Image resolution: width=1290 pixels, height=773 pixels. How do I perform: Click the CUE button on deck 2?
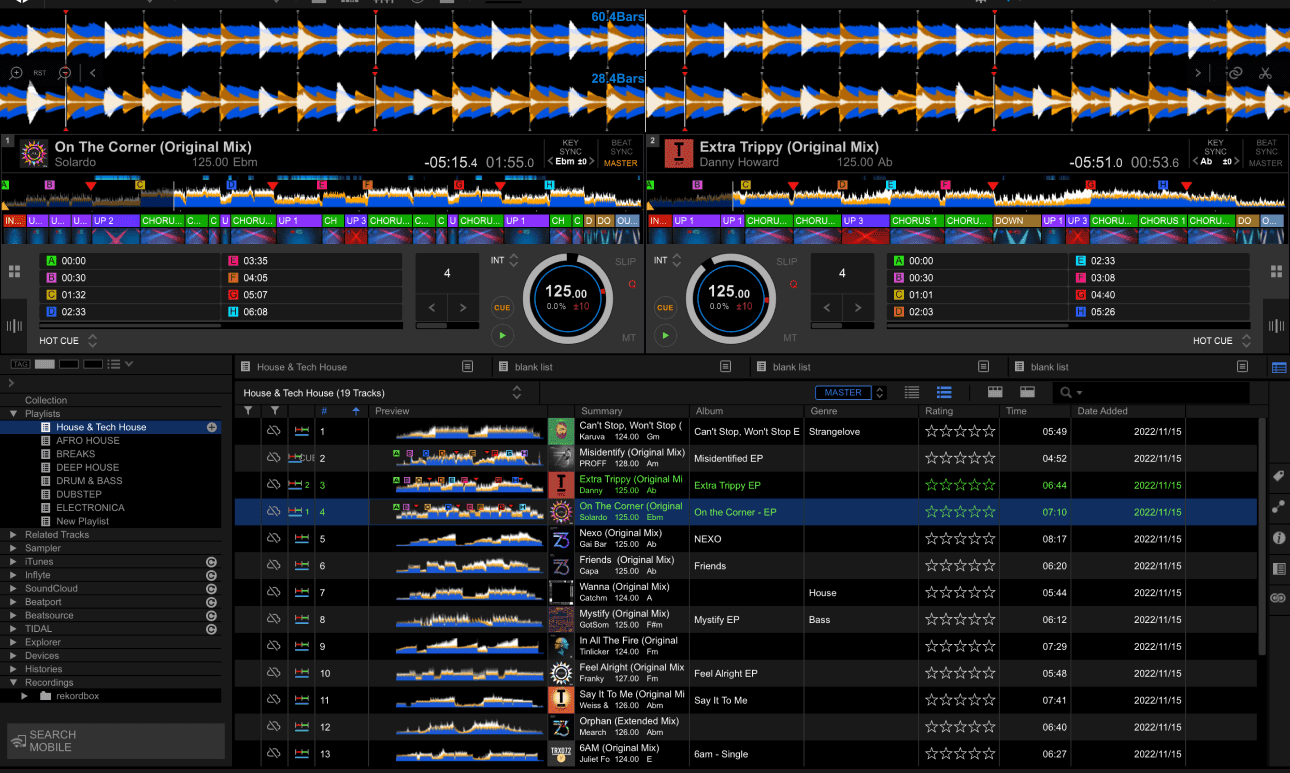tap(665, 308)
